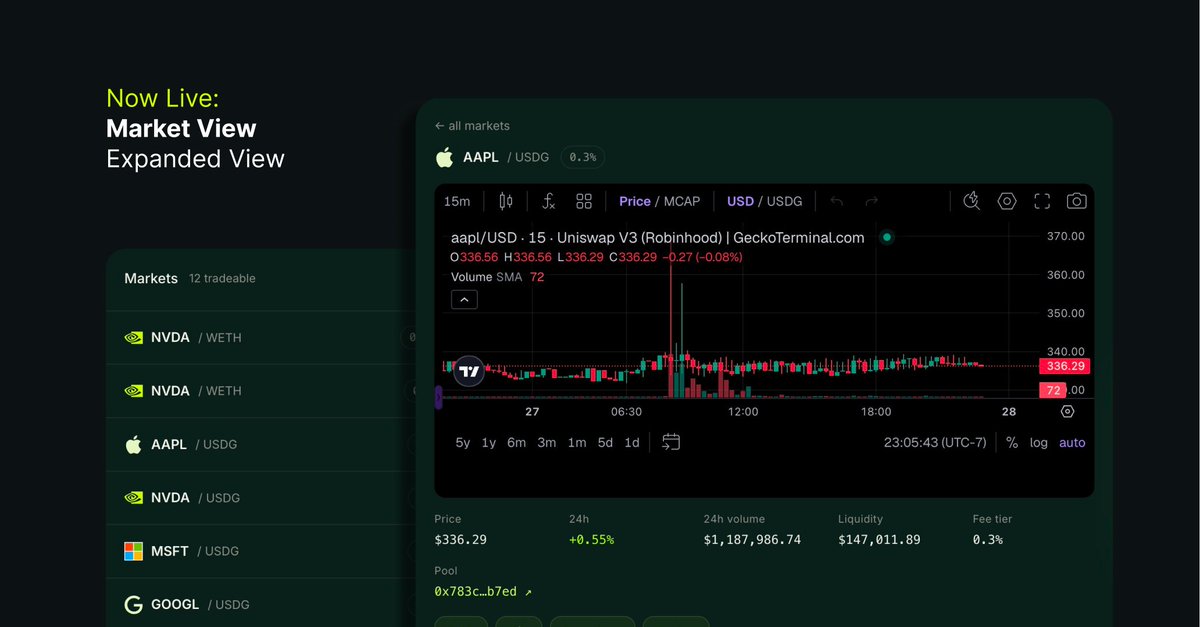Click the Microsoft logo in MSFT row
This screenshot has width=1200, height=627.
[133, 551]
